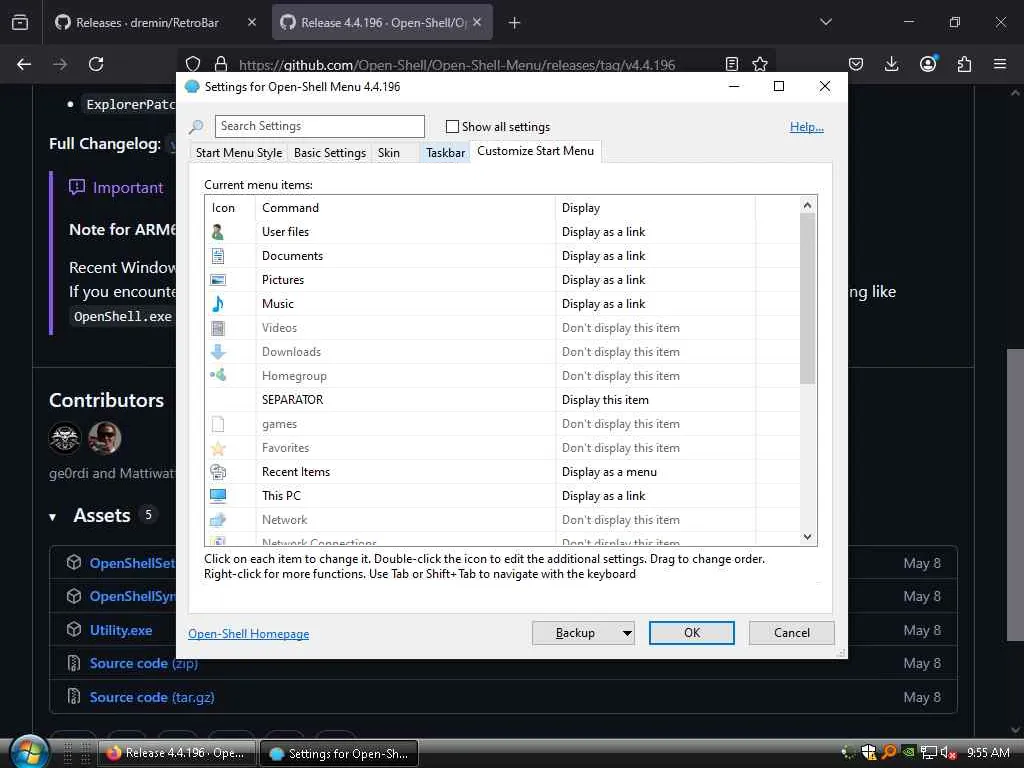Open the Windows Start orb
Viewport: 1024px width, 768px height.
pyautogui.click(x=29, y=752)
